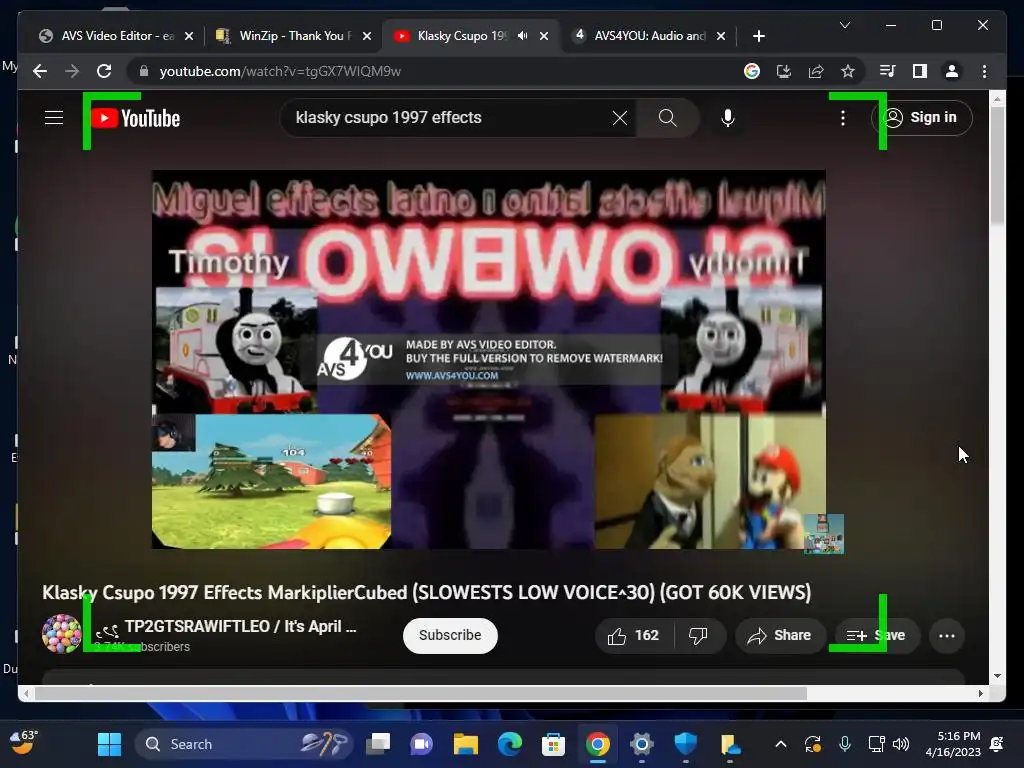Open the volume speaker tray icon
This screenshot has height=768, width=1024.
tap(901, 744)
